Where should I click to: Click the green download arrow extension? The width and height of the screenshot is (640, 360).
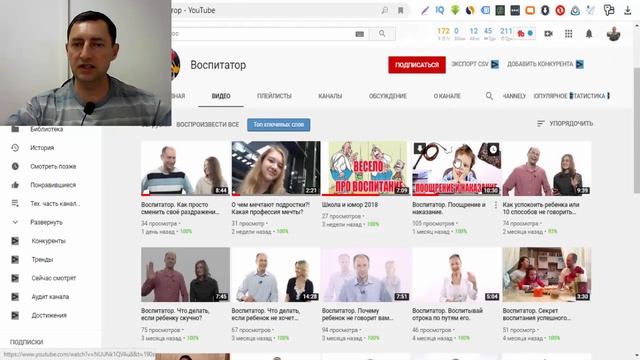[x=455, y=10]
